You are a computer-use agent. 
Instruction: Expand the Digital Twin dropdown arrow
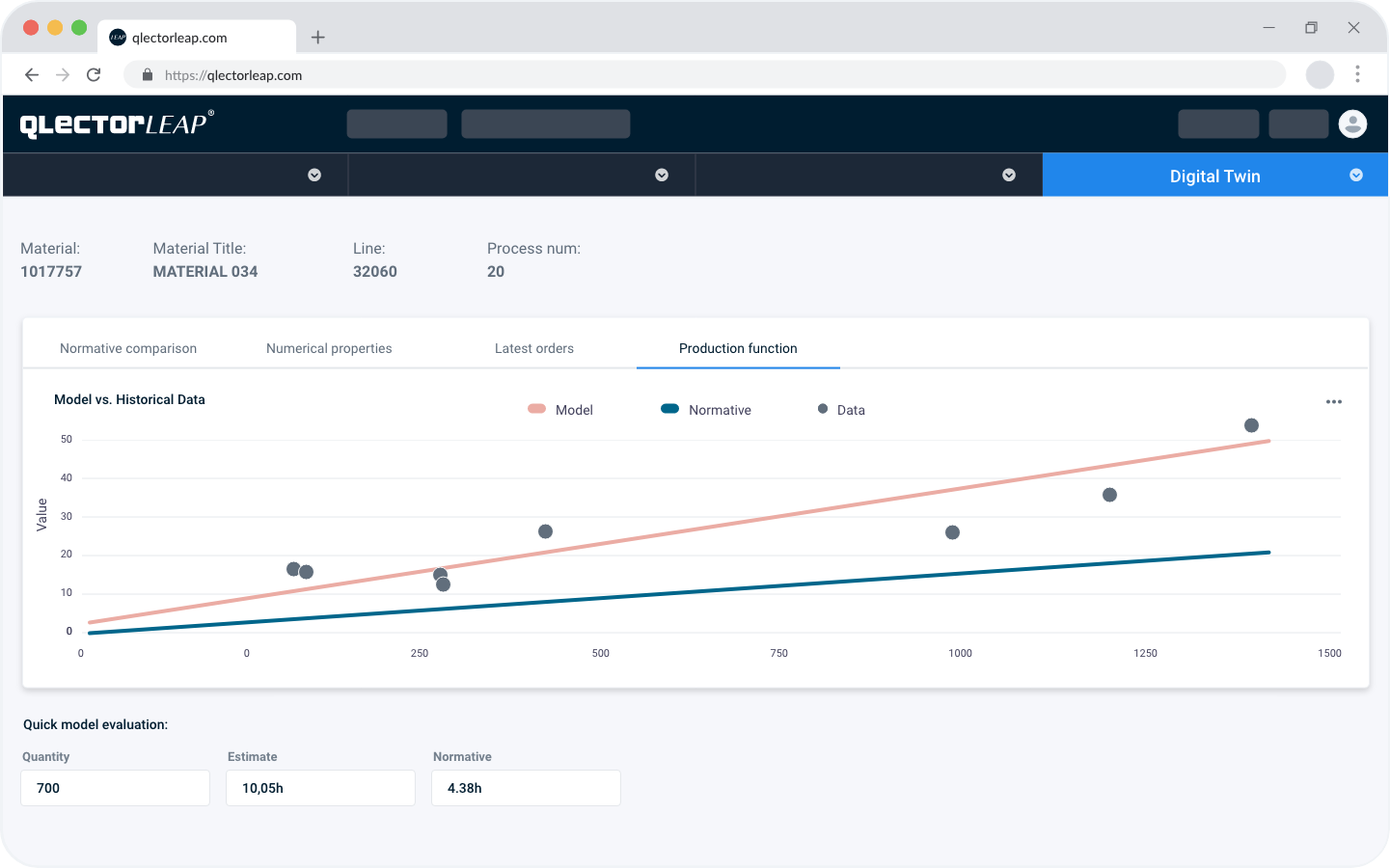(1356, 176)
